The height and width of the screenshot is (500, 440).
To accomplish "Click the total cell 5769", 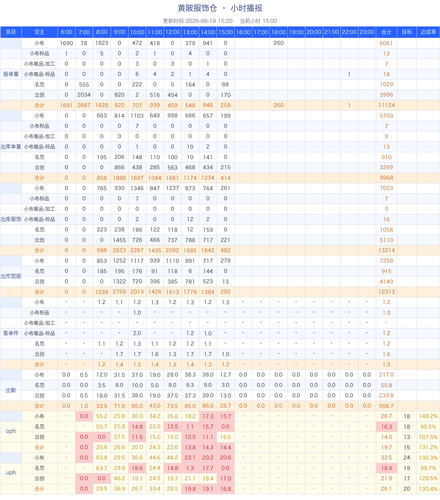I will click(x=386, y=116).
